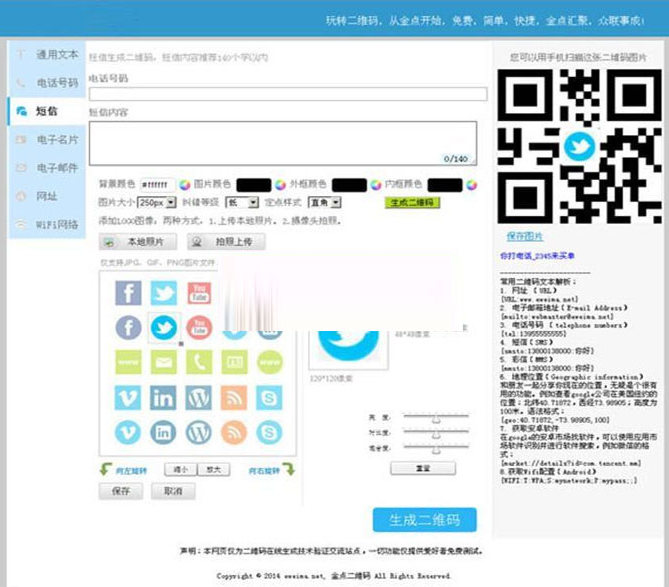The image size is (669, 587).
Task: Open the 纠错等级 dropdown
Action: 242,202
